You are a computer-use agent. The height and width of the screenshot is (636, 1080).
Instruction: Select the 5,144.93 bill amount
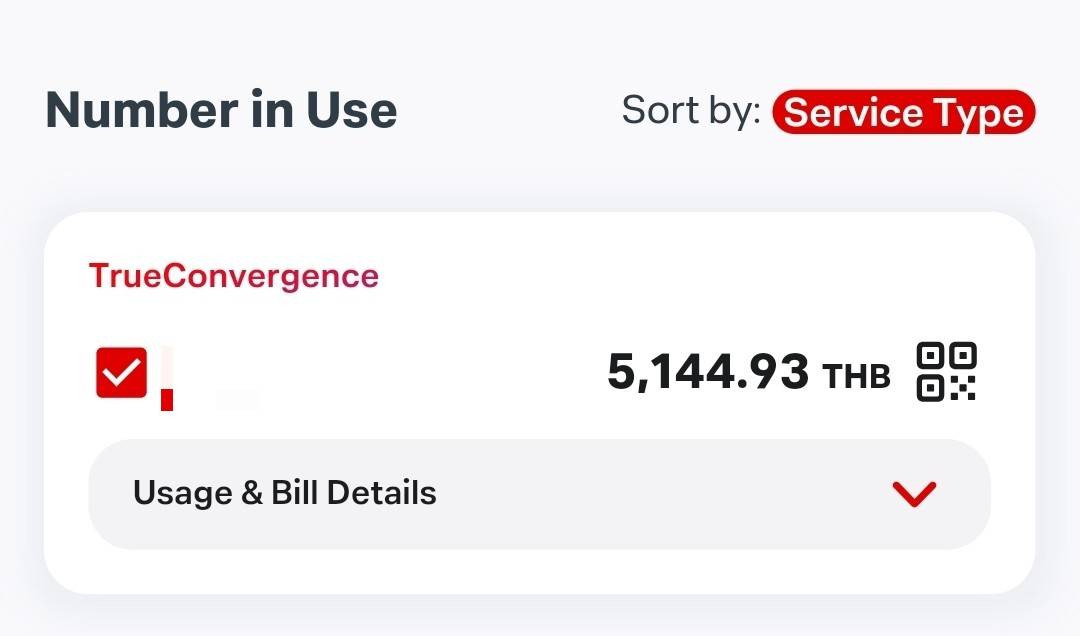(x=708, y=373)
